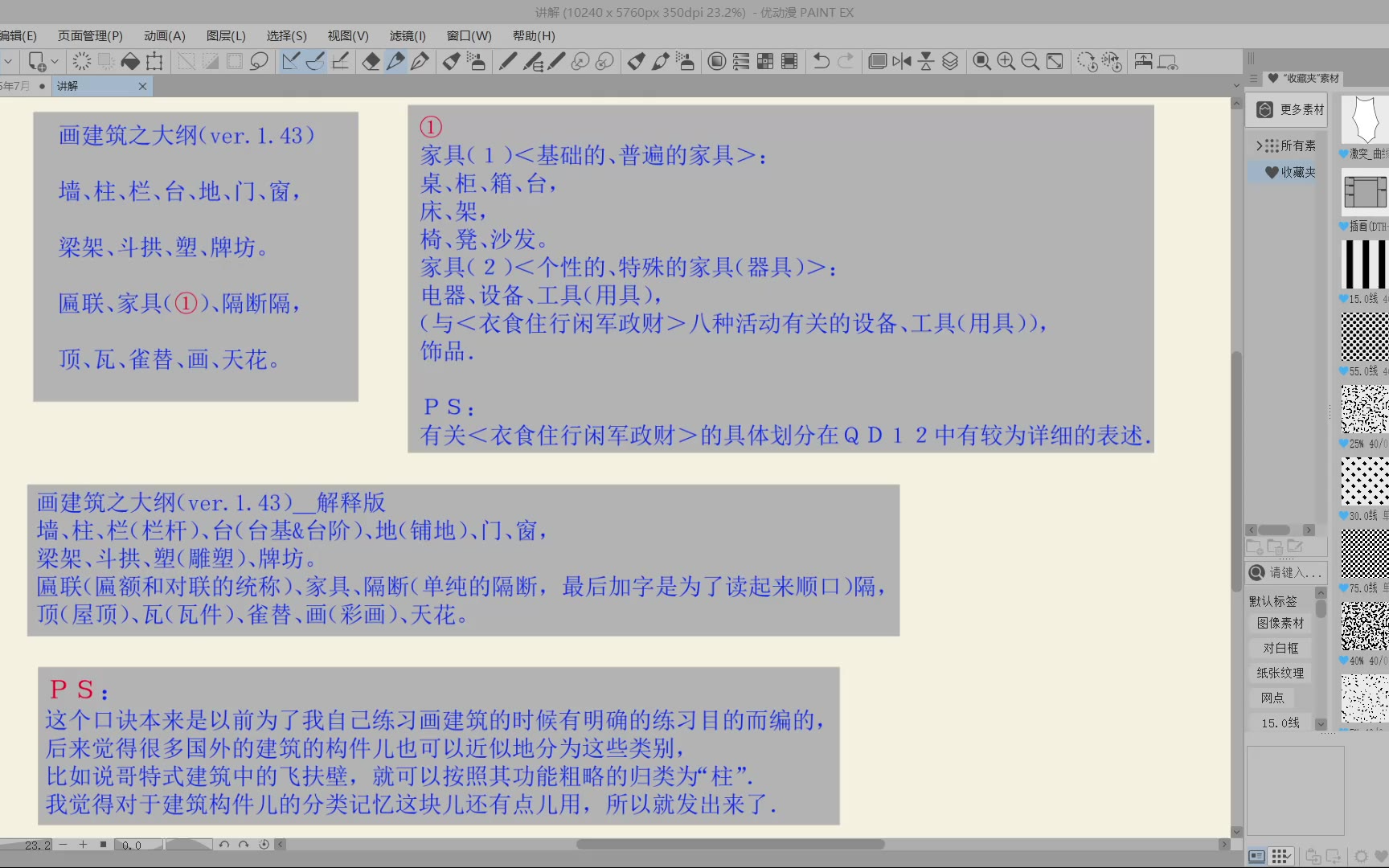Click the diagonal arrow fit canvas icon
This screenshot has height=868, width=1389.
(1055, 62)
